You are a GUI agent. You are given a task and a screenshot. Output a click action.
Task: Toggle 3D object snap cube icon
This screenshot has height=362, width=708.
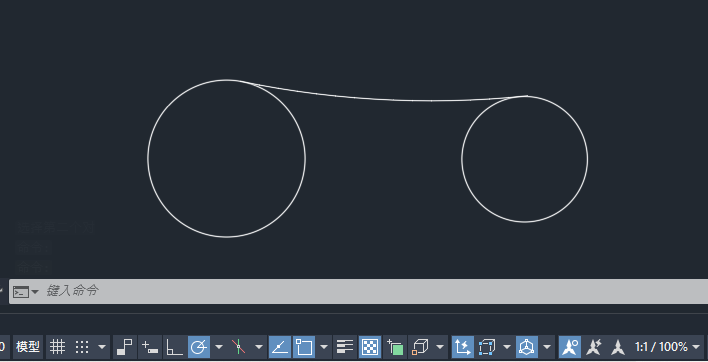[x=420, y=347]
